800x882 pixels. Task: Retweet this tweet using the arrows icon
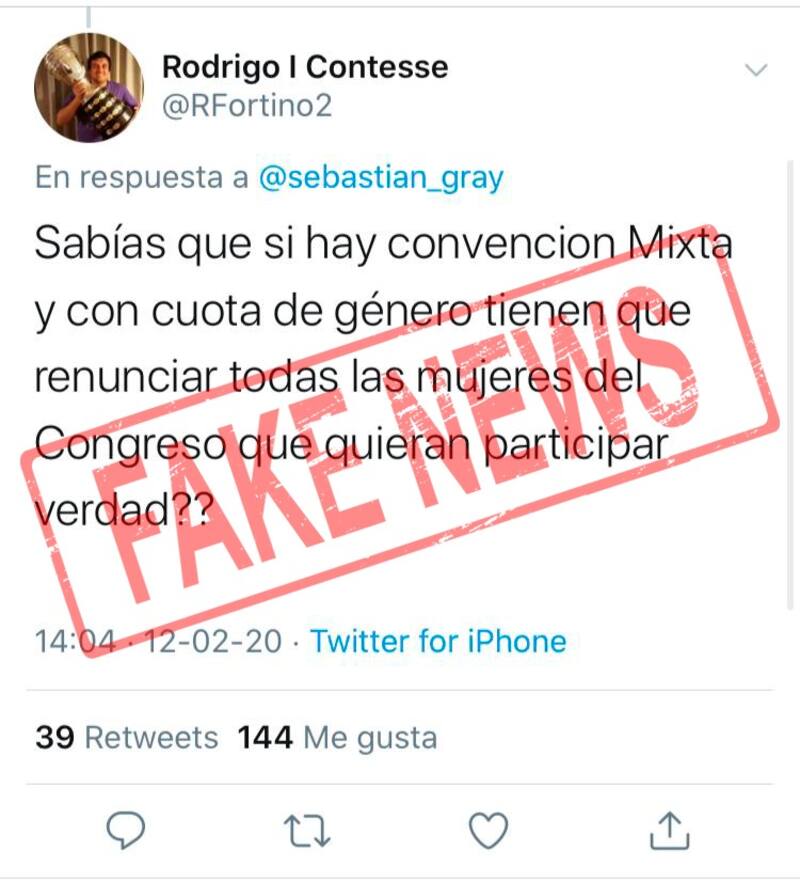tap(307, 831)
